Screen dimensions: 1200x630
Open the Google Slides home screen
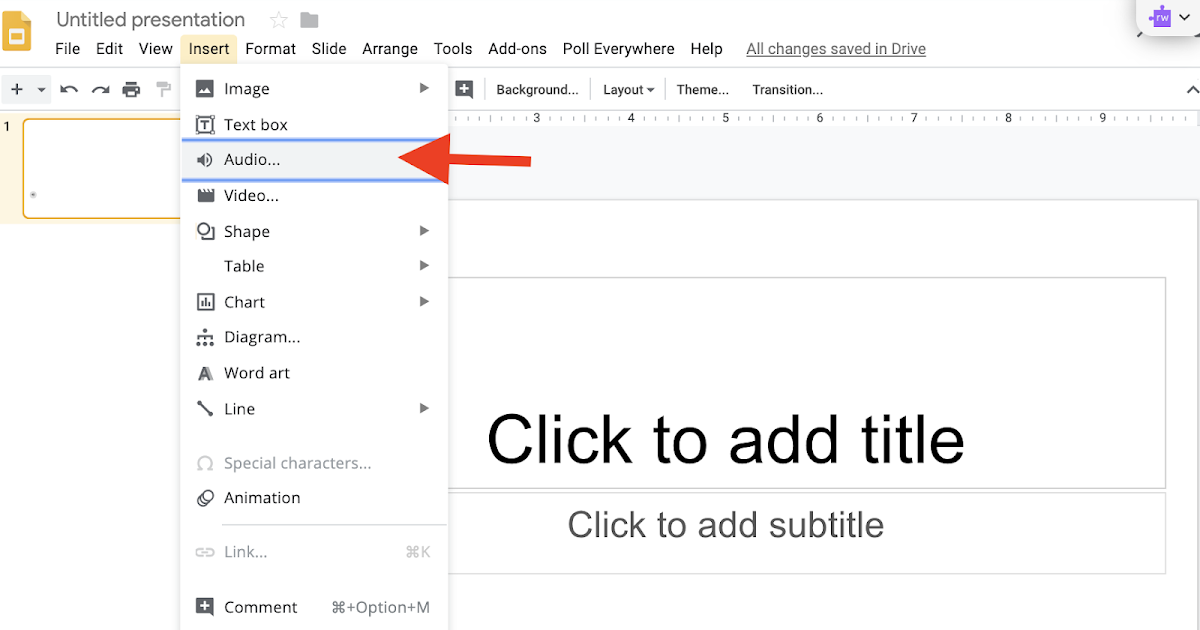point(17,31)
